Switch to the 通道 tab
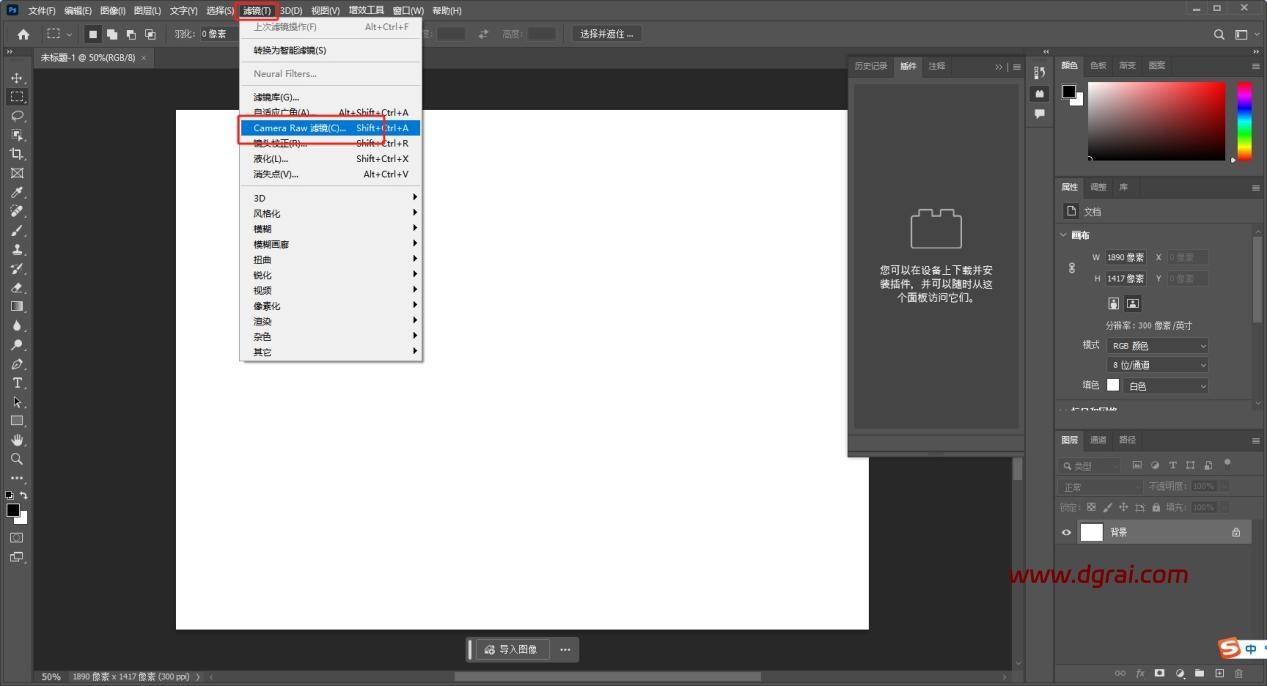The image size is (1267, 686). [1098, 440]
